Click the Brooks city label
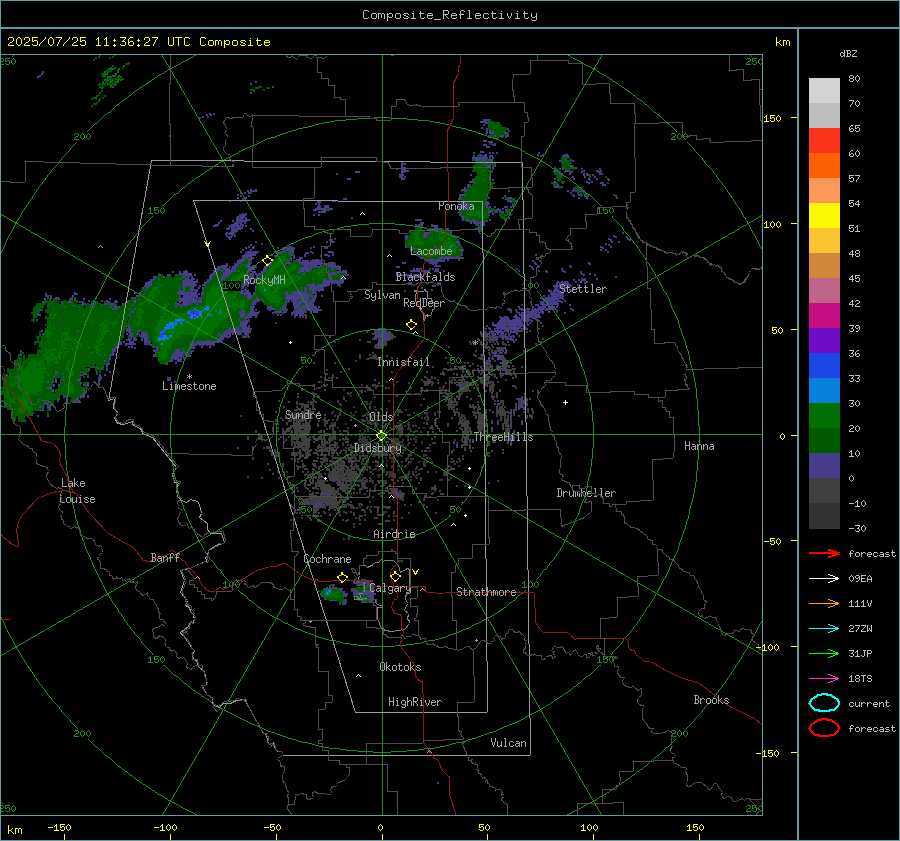 click(711, 700)
